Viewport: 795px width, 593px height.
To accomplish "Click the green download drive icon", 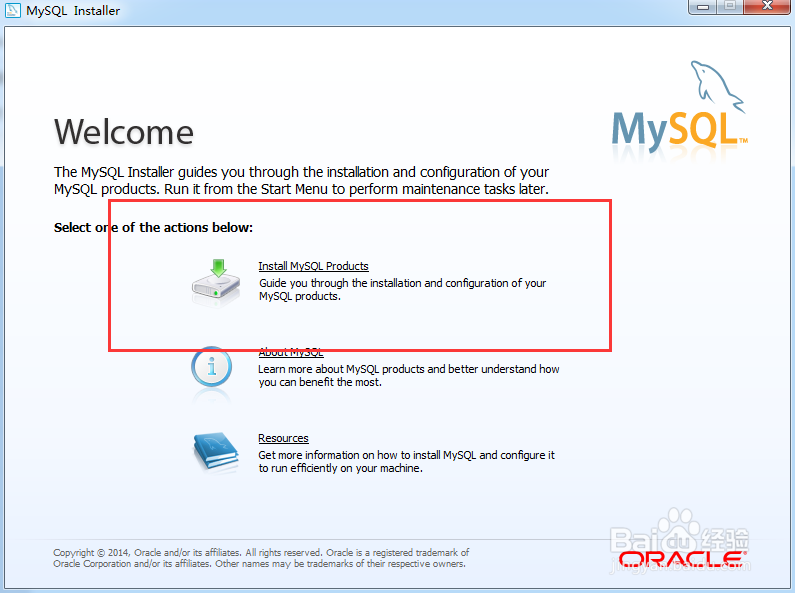I will [x=216, y=282].
